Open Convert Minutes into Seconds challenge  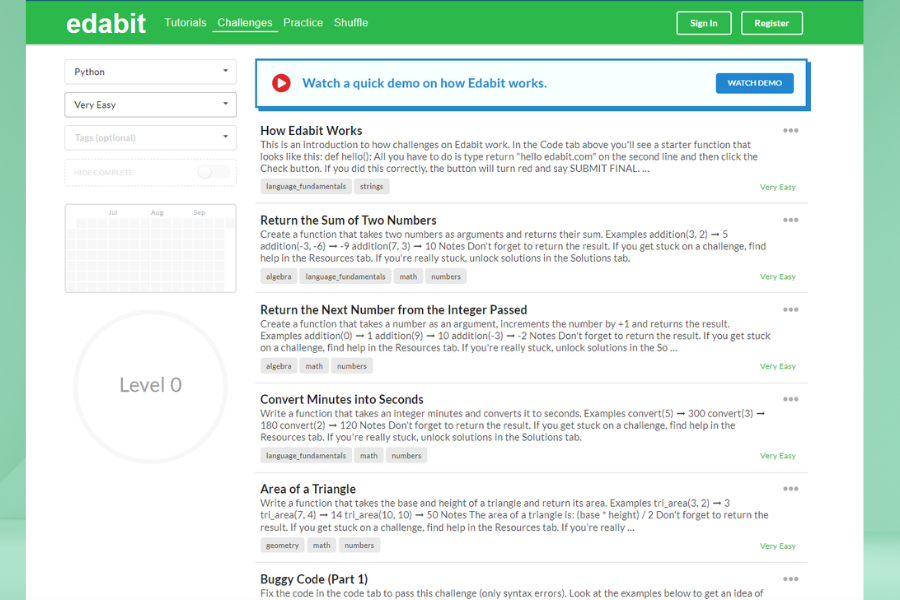click(342, 400)
